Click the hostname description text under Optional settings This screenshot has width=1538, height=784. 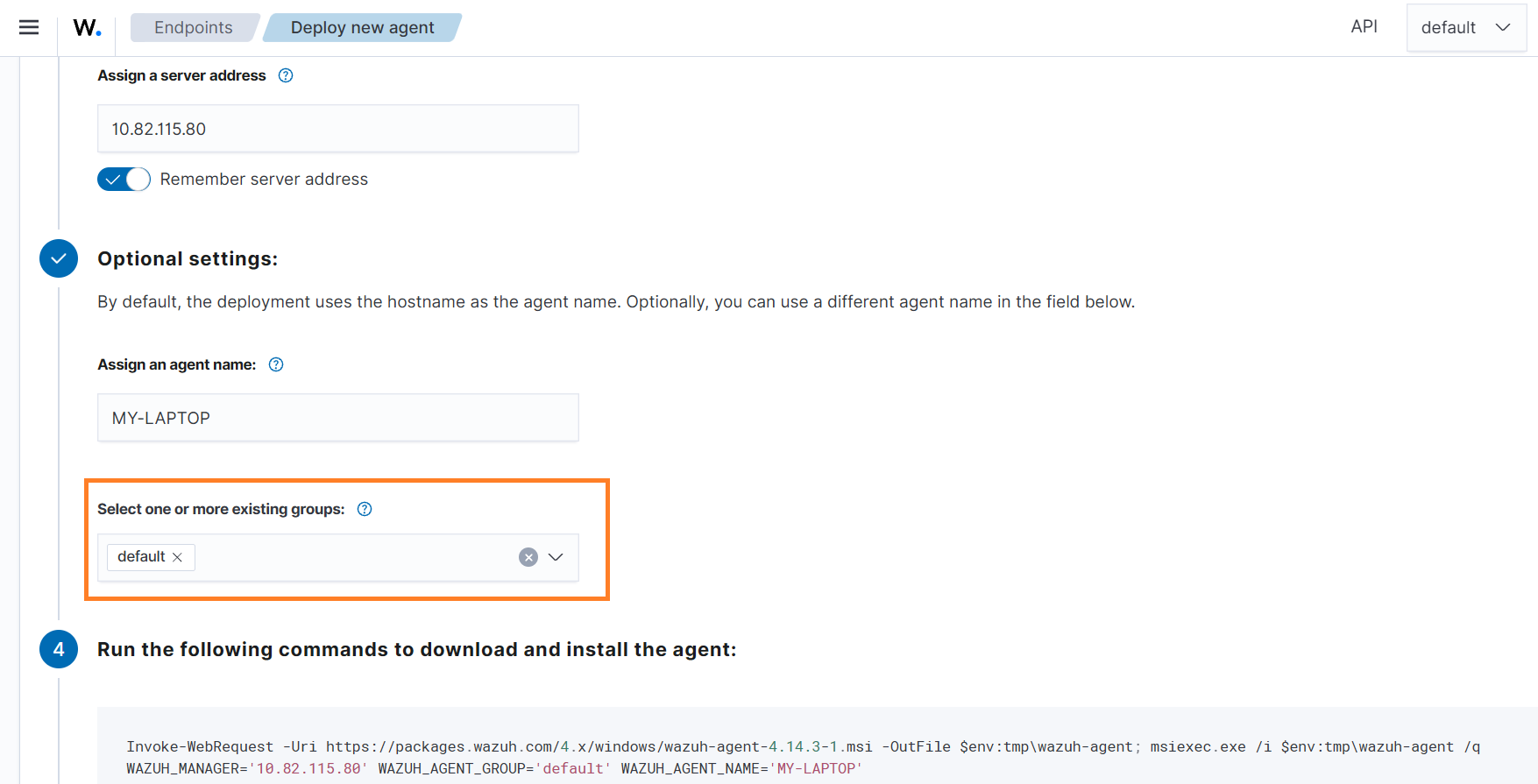pos(616,302)
